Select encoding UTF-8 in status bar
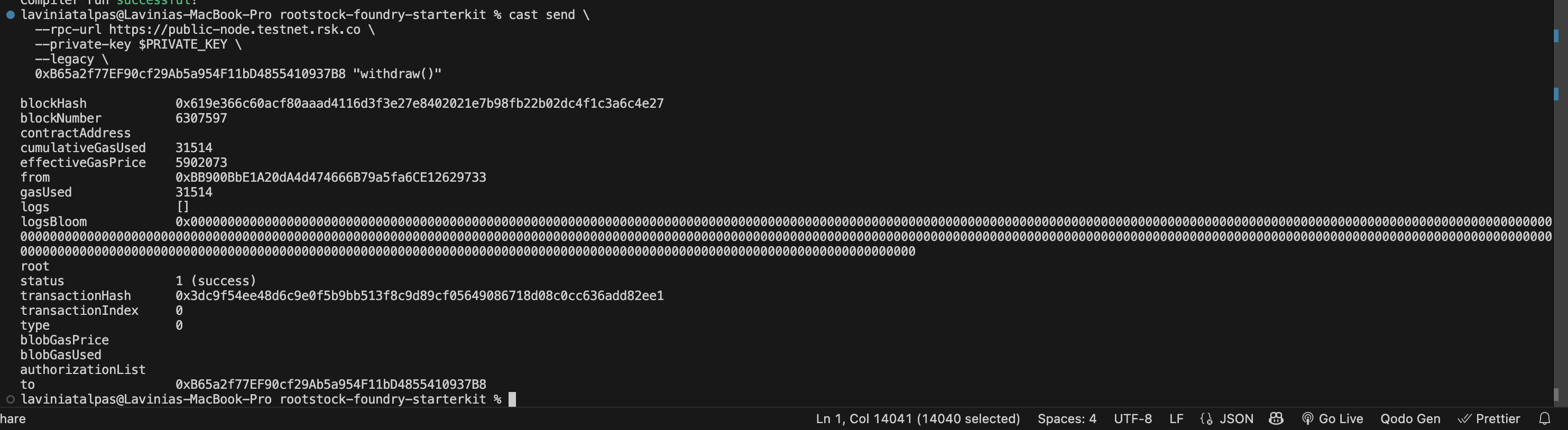 [x=1133, y=418]
